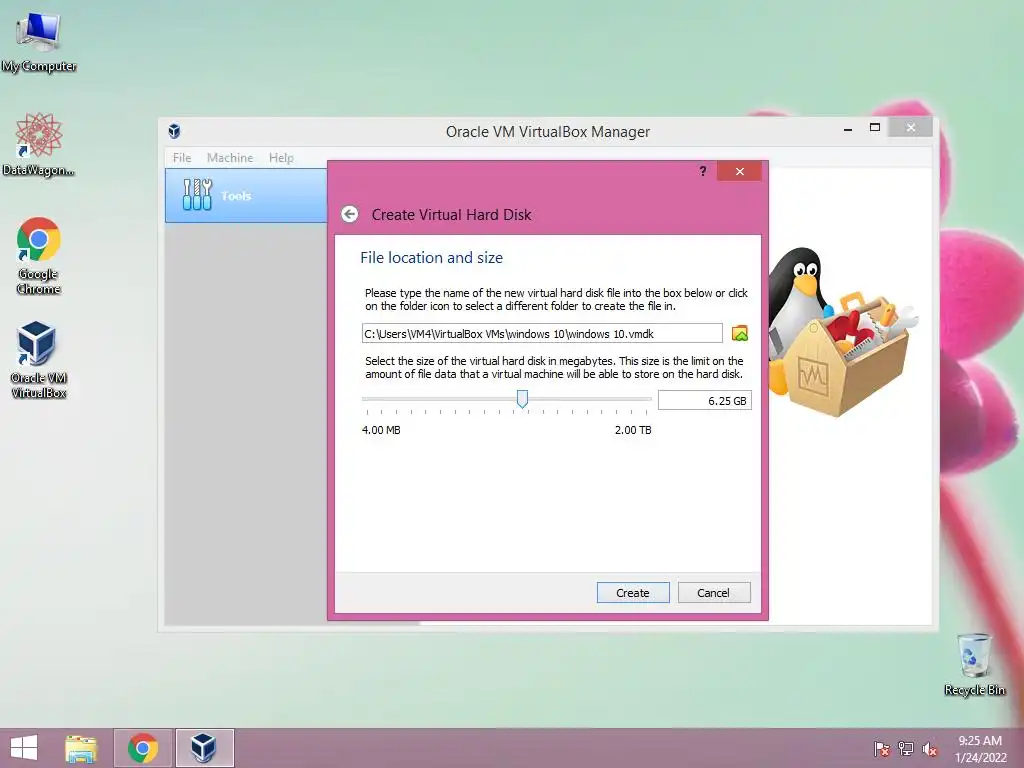The height and width of the screenshot is (768, 1024).
Task: Open Oracle VM VirtualBox desktop shortcut
Action: coord(39,359)
